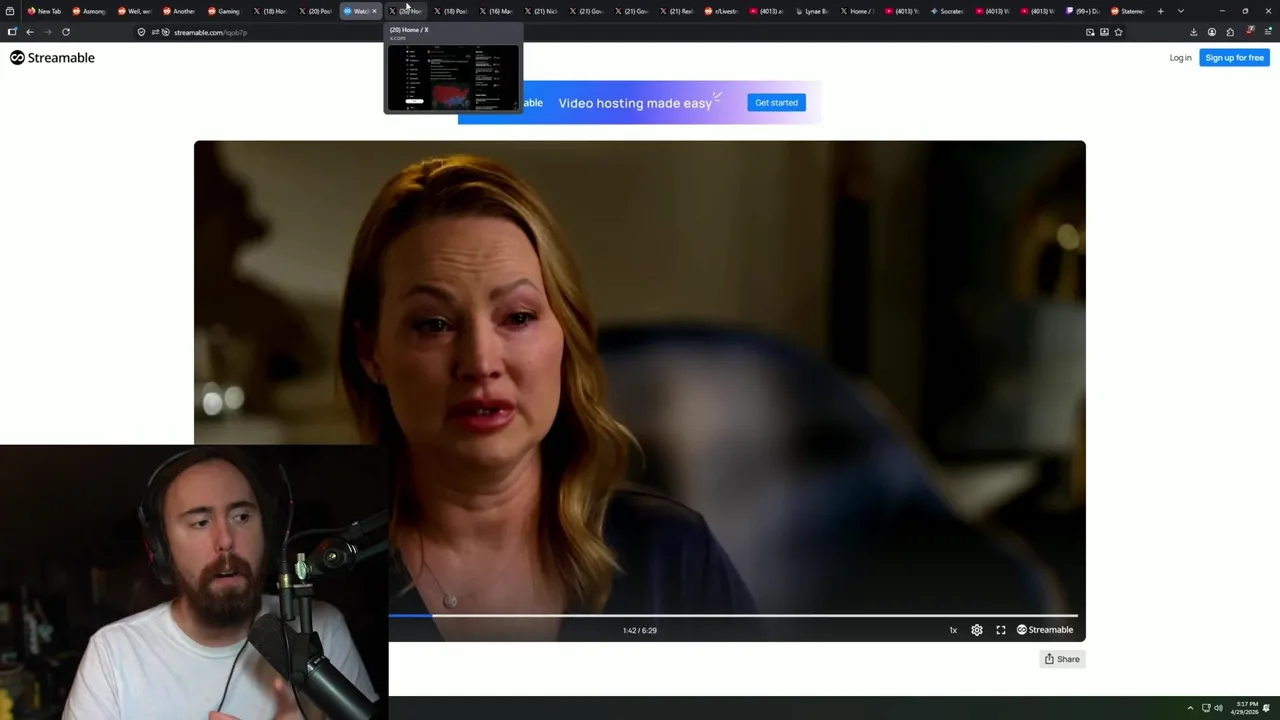
Task: Open volume control in system tray
Action: tap(1218, 708)
